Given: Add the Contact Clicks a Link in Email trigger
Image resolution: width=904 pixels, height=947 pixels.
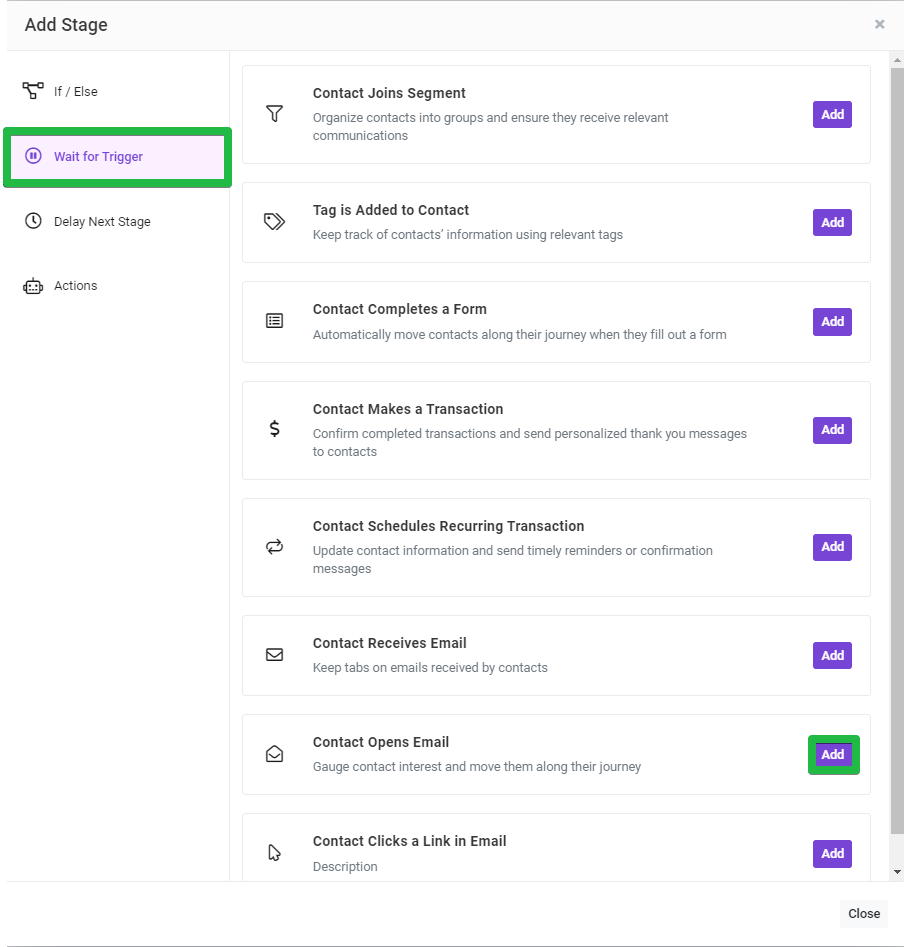Looking at the screenshot, I should 832,853.
